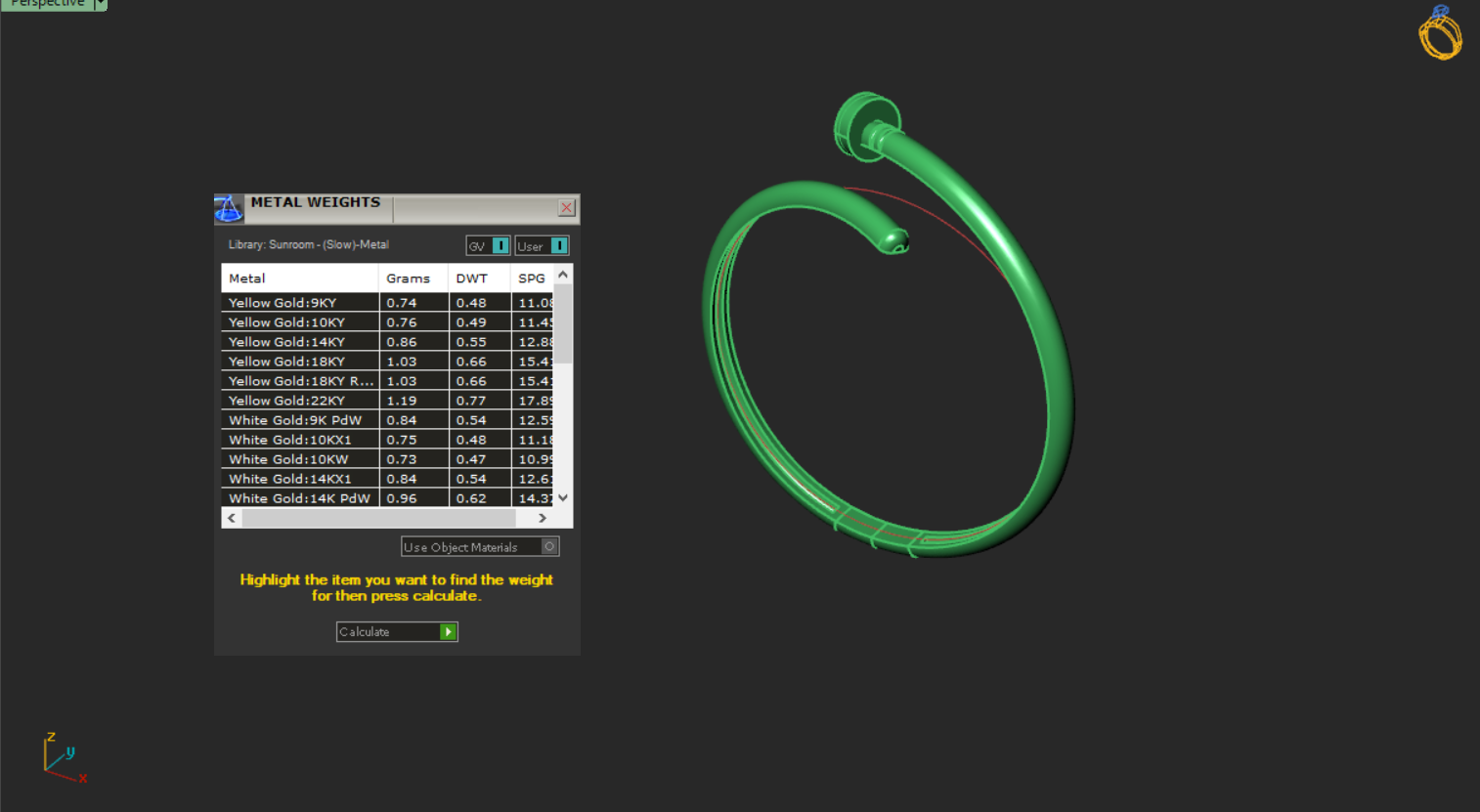Enable Use Object Materials option
The width and height of the screenshot is (1480, 812).
click(x=549, y=547)
